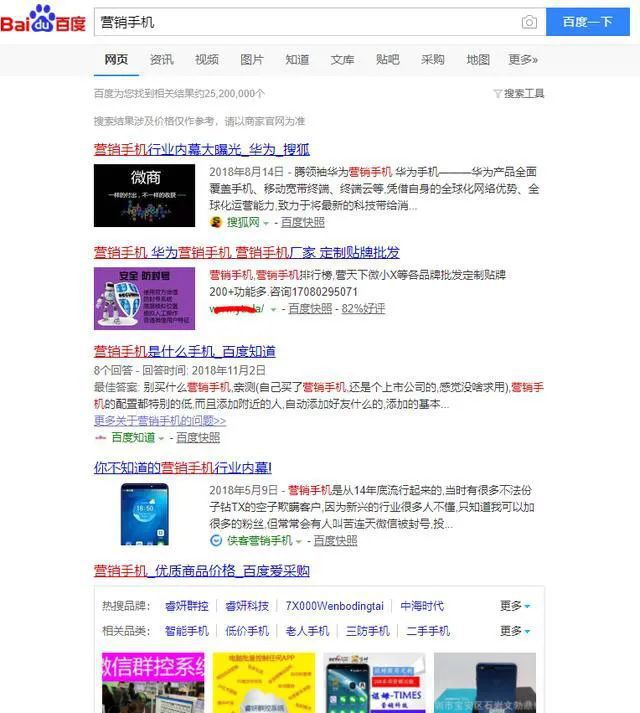Click the 搜狐网 fox site icon

(x=216, y=222)
